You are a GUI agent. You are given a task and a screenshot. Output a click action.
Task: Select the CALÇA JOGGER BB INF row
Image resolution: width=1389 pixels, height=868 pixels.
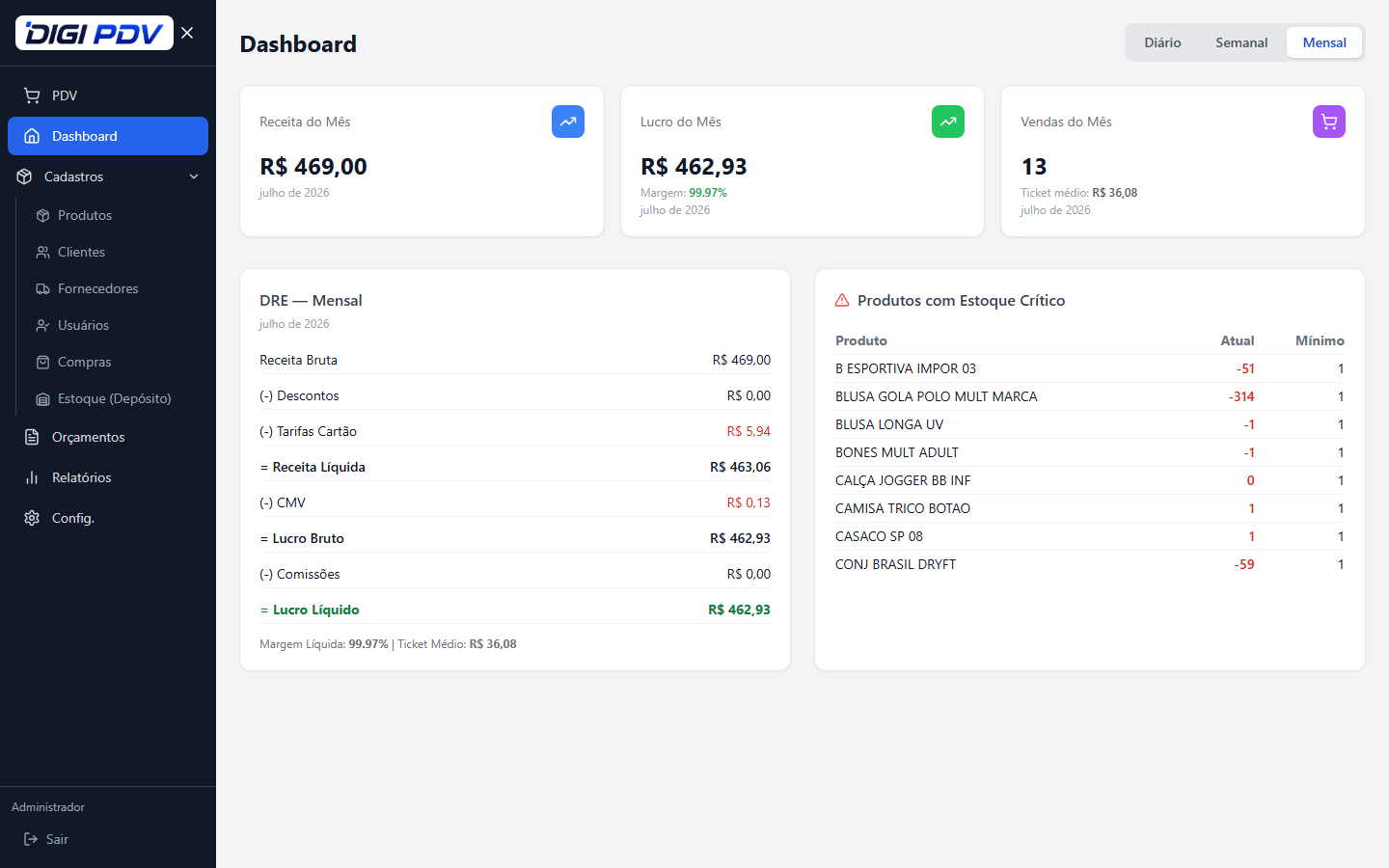(1090, 480)
